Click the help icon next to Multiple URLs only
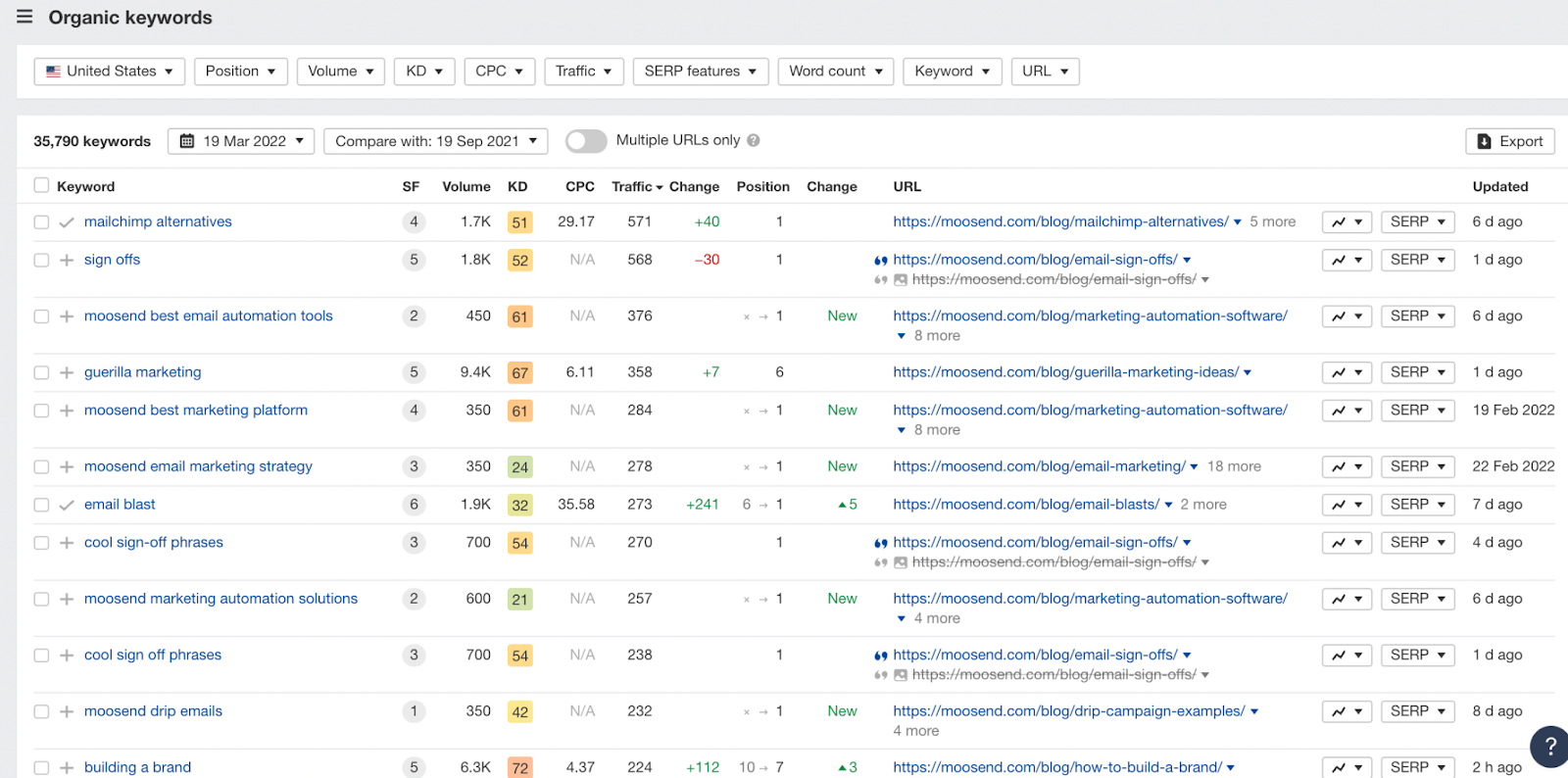Image resolution: width=1568 pixels, height=778 pixels. 754,140
